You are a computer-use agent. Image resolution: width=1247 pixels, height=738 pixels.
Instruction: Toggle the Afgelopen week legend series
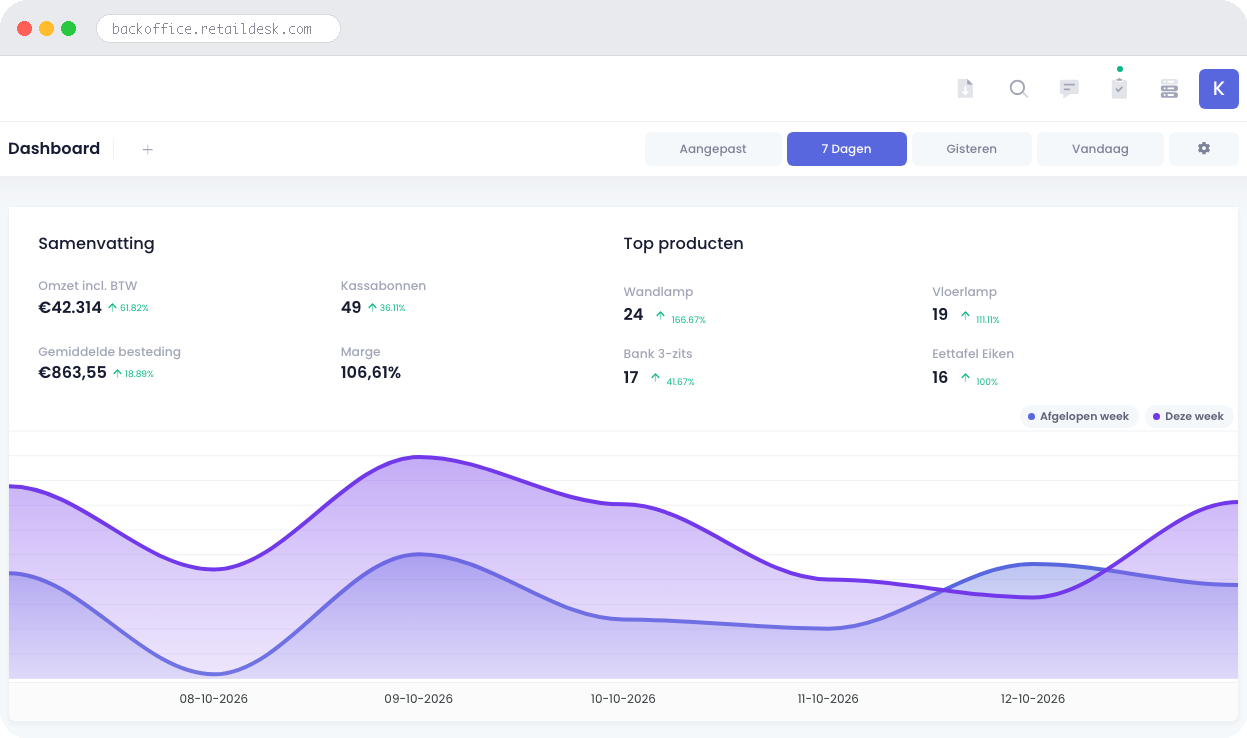click(1079, 416)
